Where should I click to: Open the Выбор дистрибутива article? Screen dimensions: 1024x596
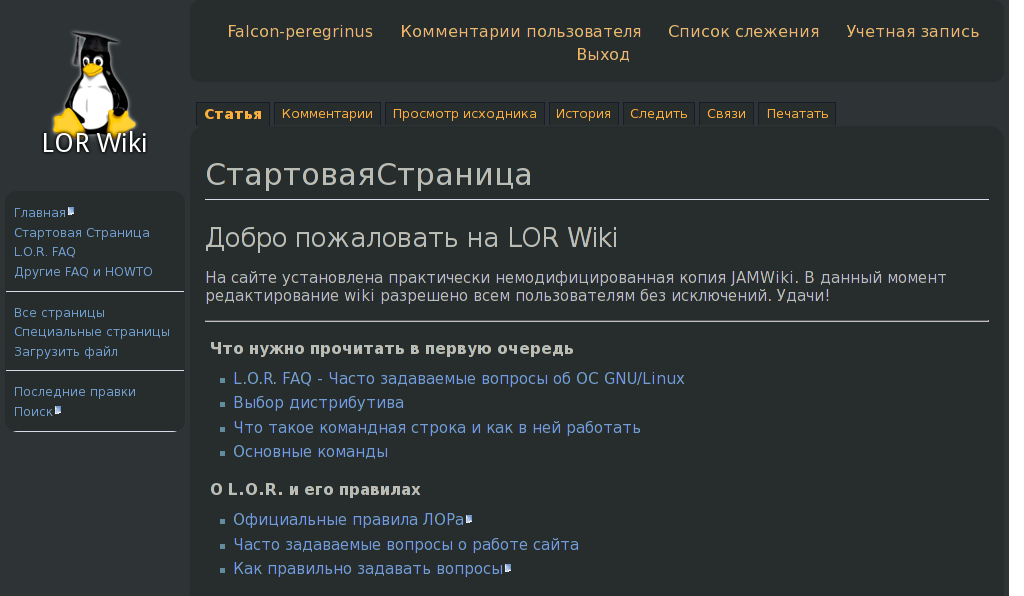point(317,402)
